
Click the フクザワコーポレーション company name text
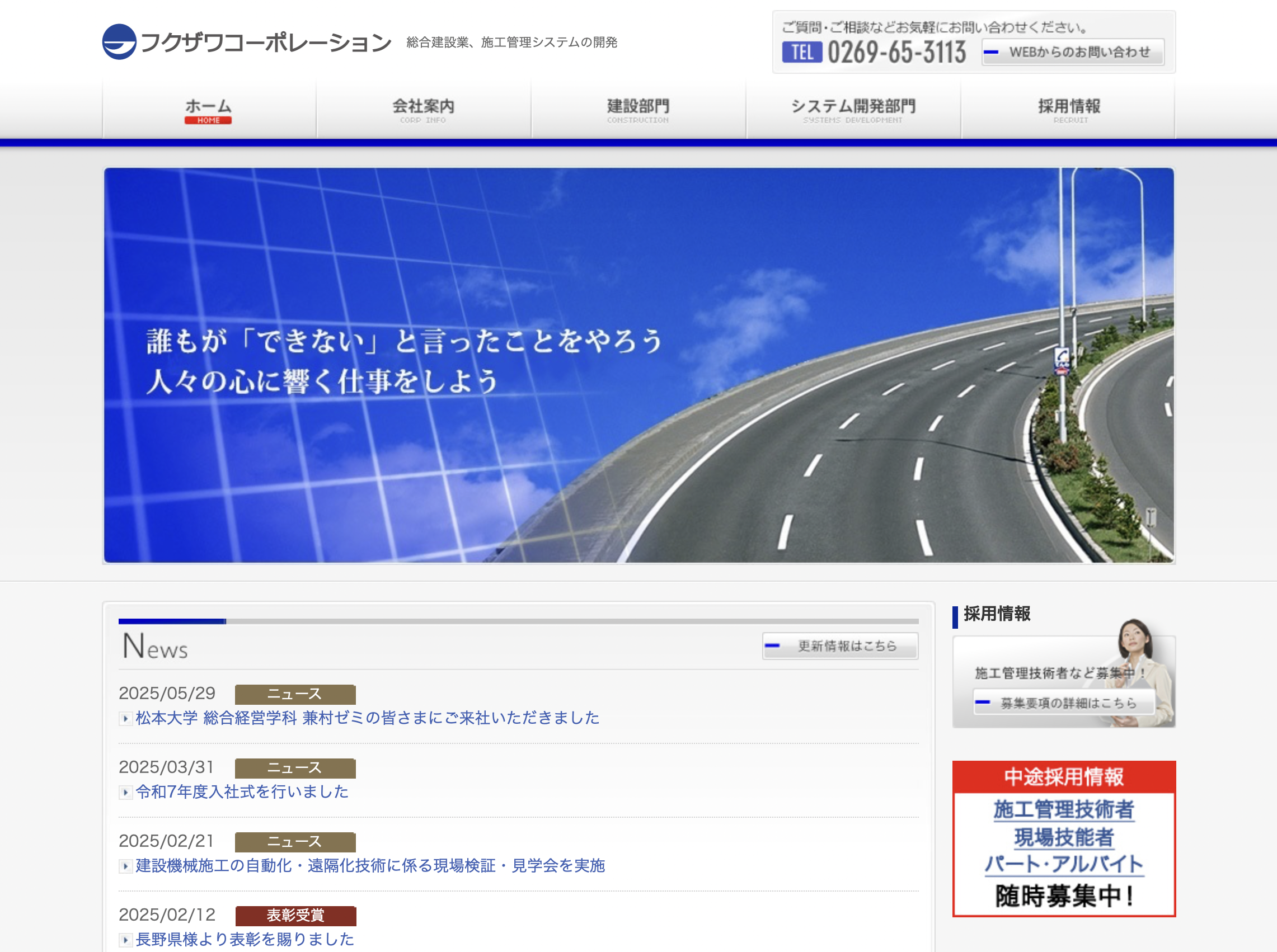[x=266, y=42]
